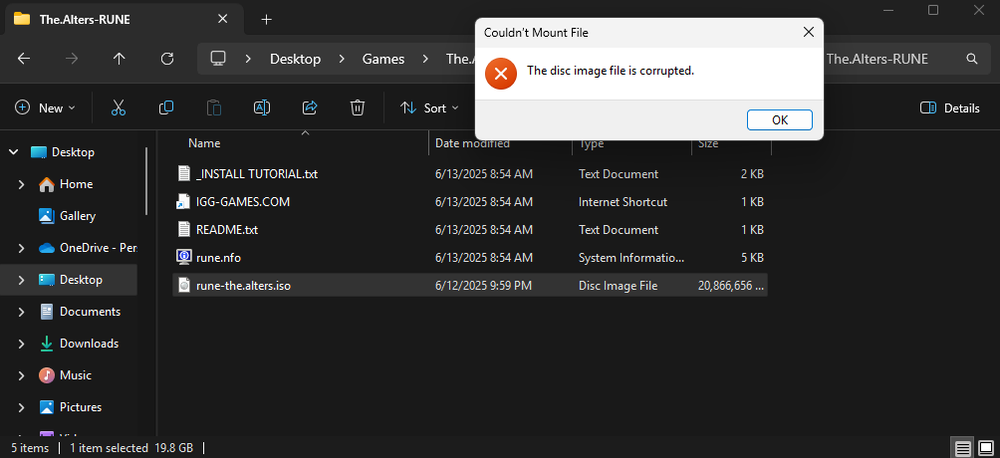Close the Couldn't Mount File dialog

coord(808,33)
